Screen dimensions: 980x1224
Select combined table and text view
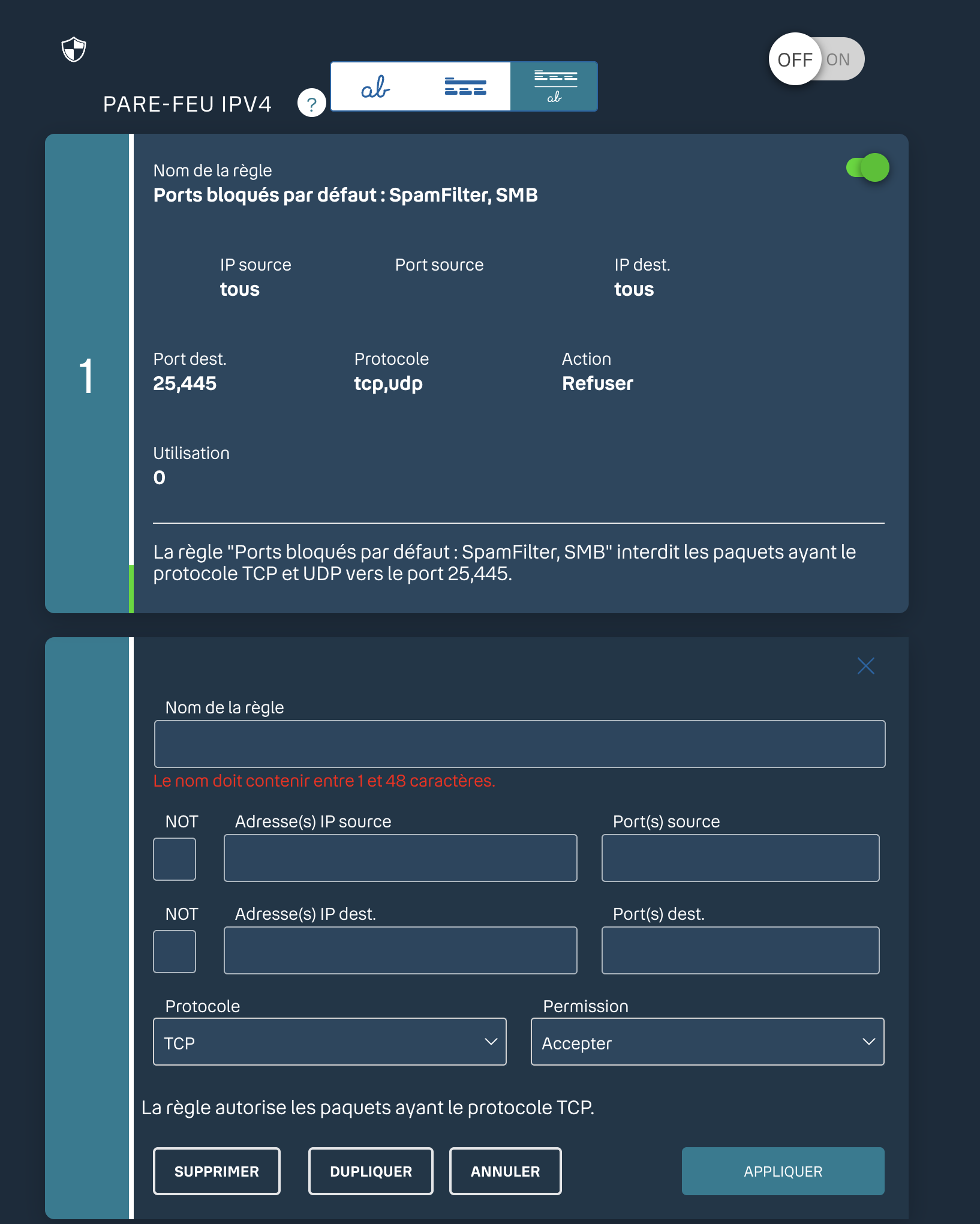point(554,87)
